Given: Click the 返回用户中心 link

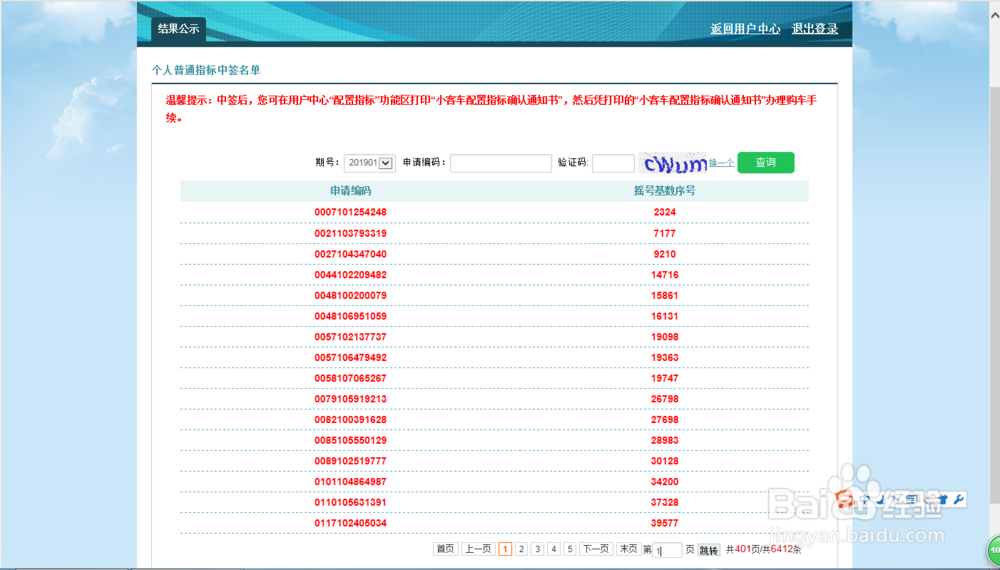Looking at the screenshot, I should point(746,29).
